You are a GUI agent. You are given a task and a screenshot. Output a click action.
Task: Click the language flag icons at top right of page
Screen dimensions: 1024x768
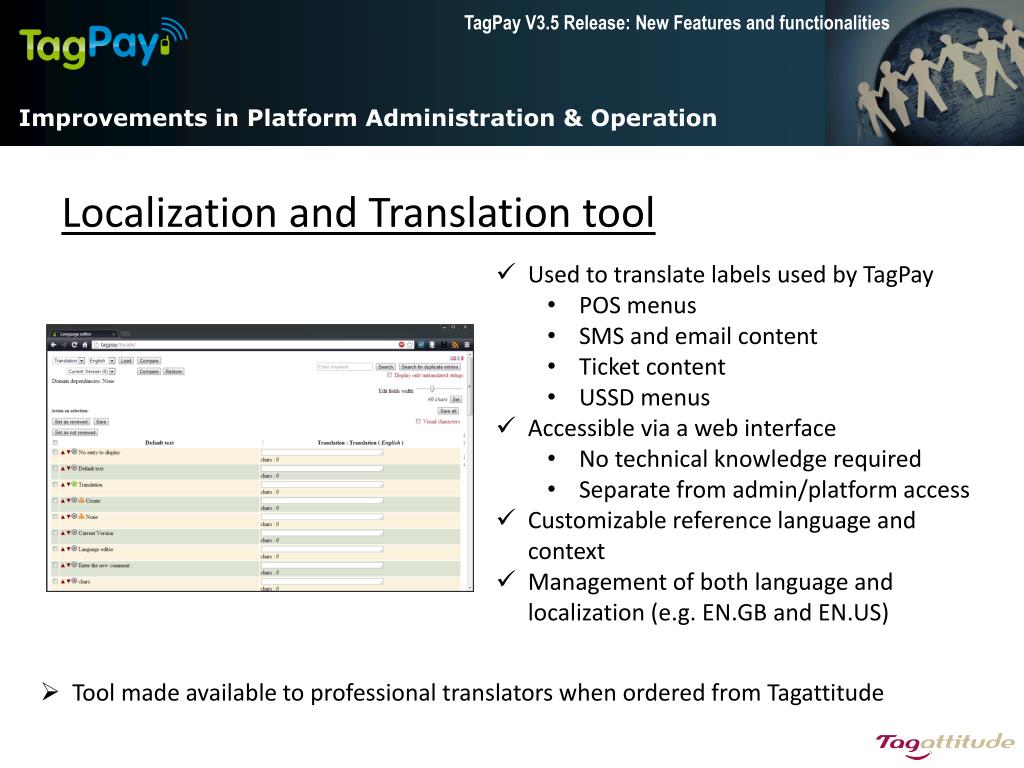pyautogui.click(x=456, y=358)
